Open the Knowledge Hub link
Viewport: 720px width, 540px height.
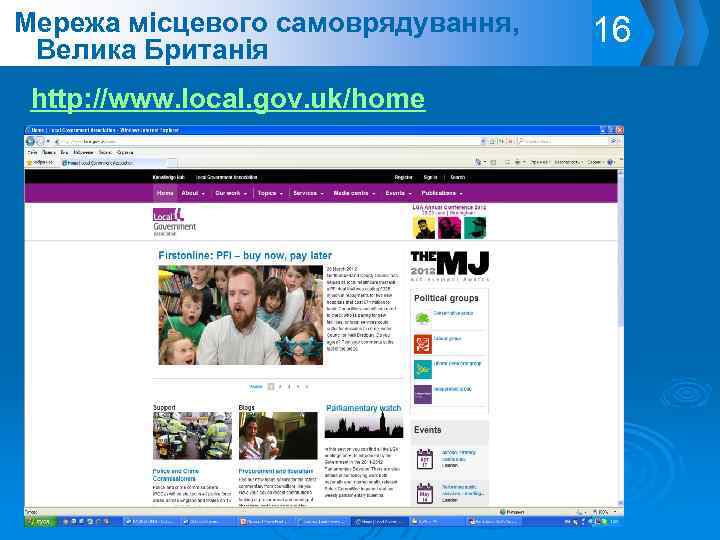[x=169, y=177]
